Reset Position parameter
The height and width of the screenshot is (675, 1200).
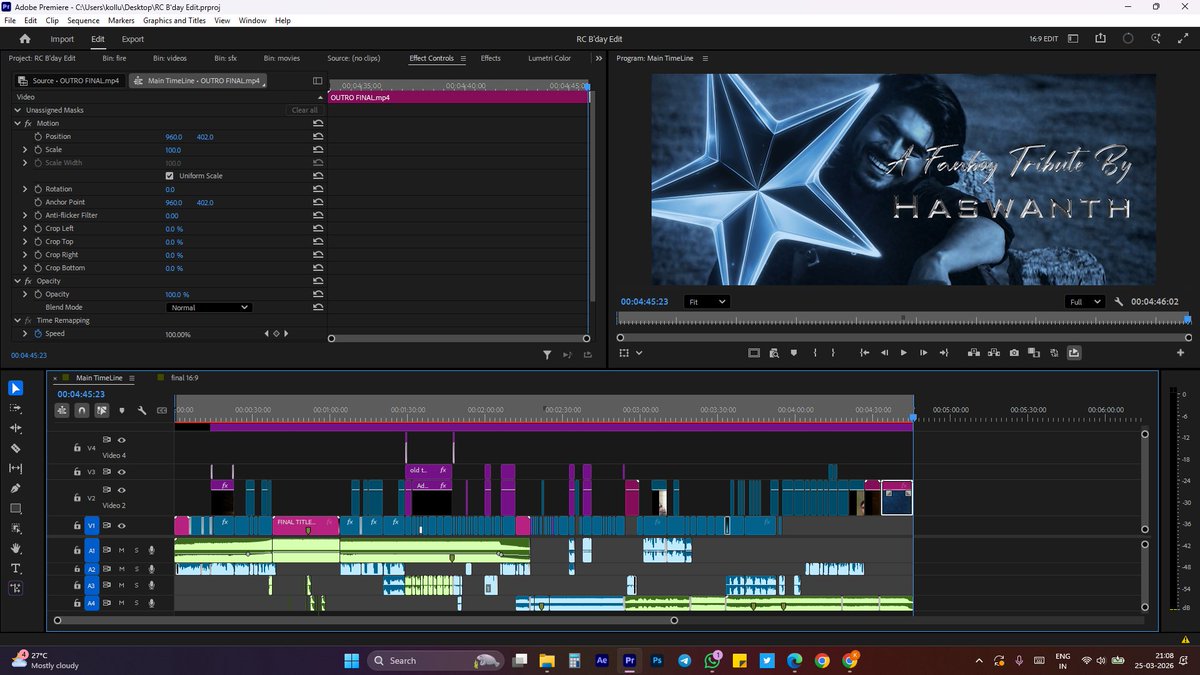click(318, 136)
